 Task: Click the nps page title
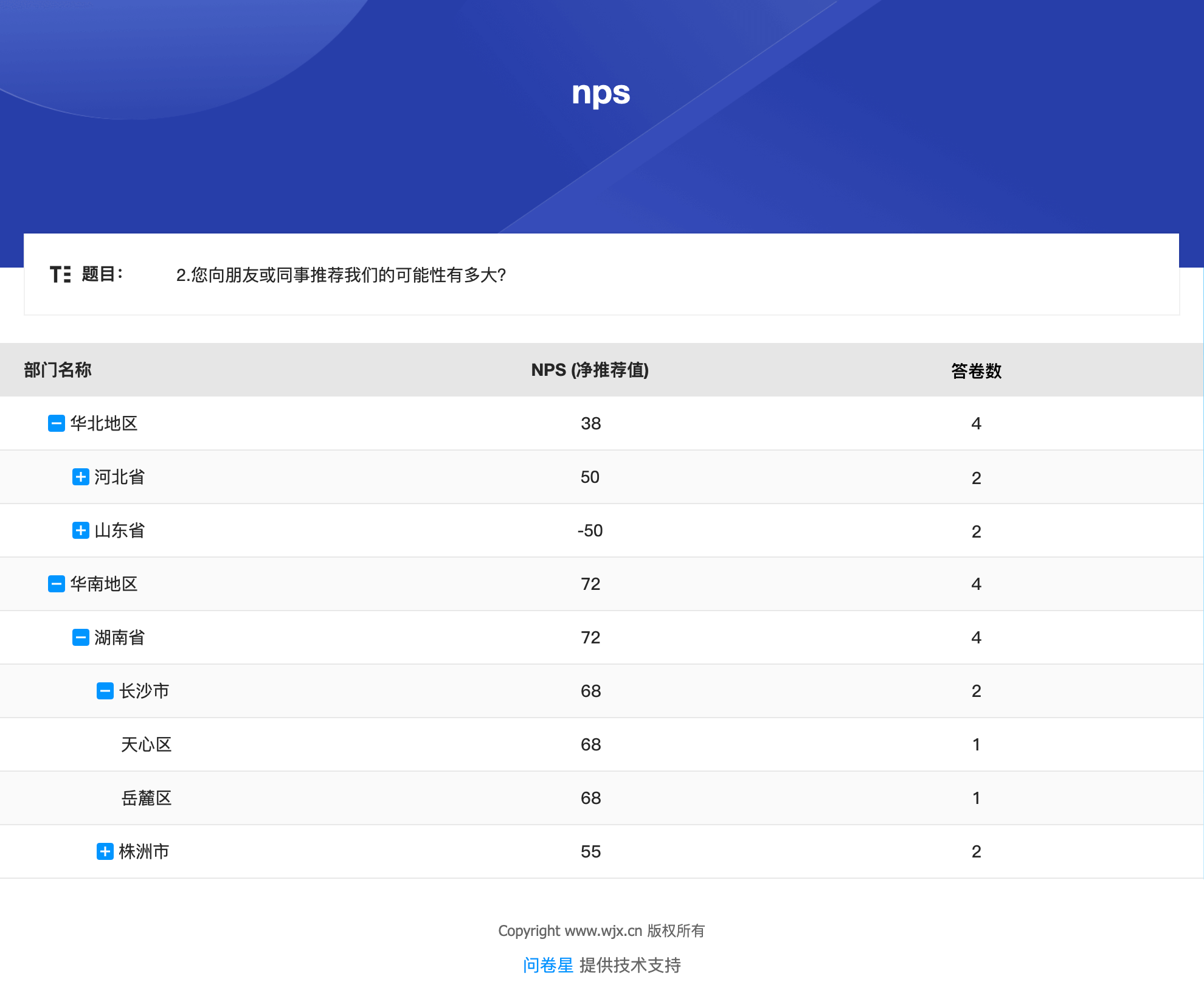(601, 93)
